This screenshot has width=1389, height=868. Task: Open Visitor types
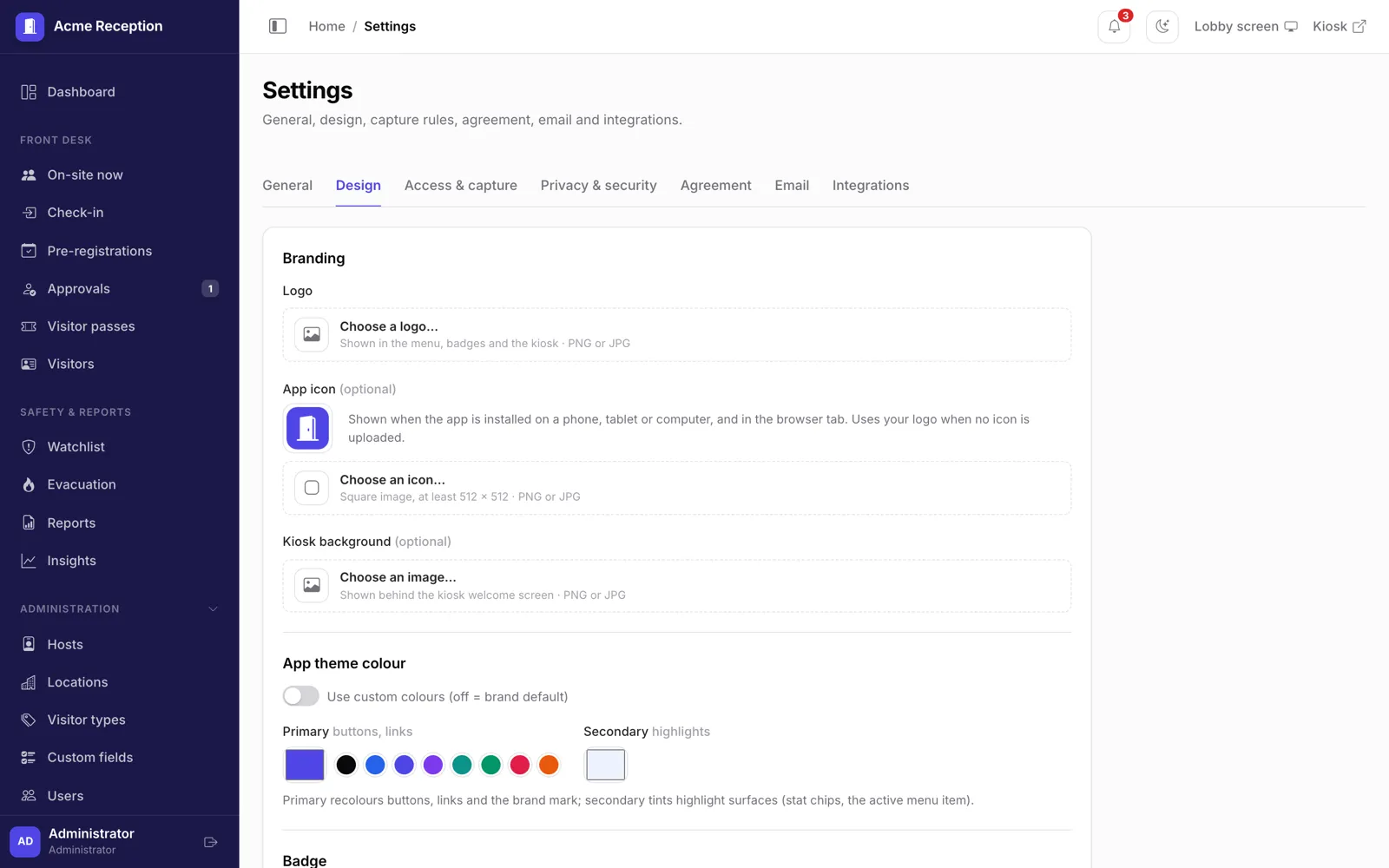pos(120,720)
